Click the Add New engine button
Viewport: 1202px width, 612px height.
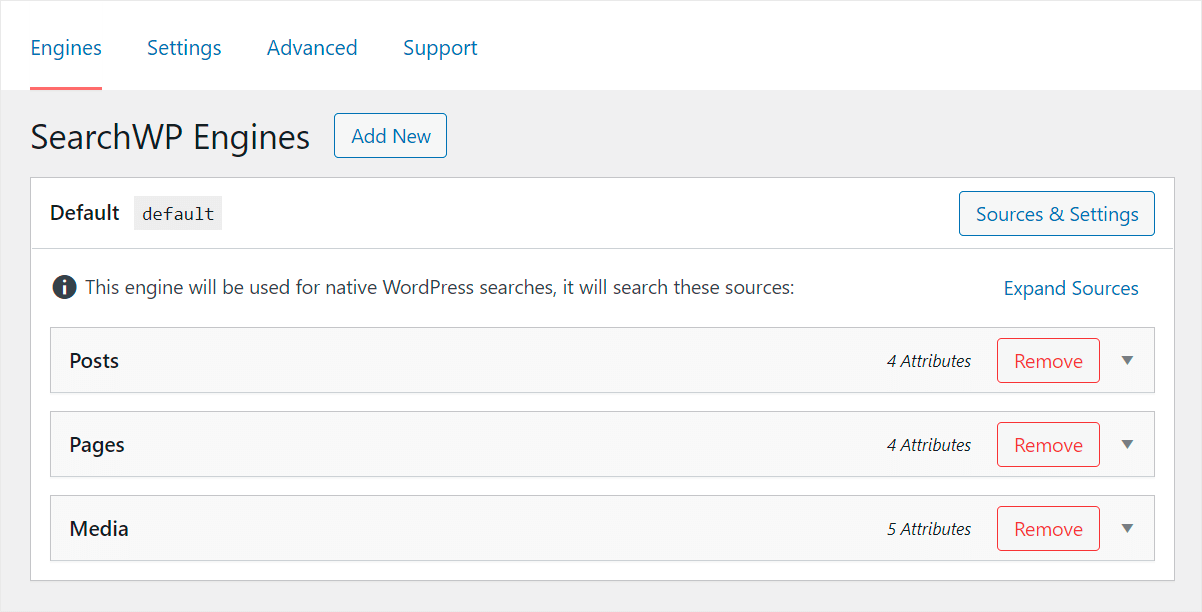[x=390, y=136]
